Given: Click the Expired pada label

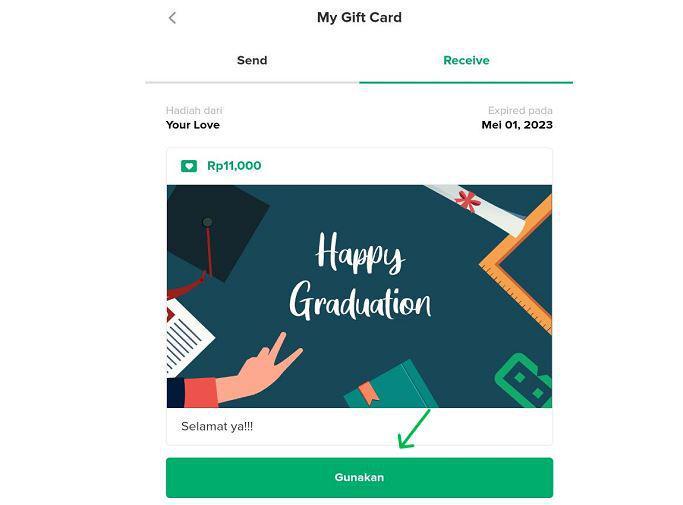Looking at the screenshot, I should [520, 111].
